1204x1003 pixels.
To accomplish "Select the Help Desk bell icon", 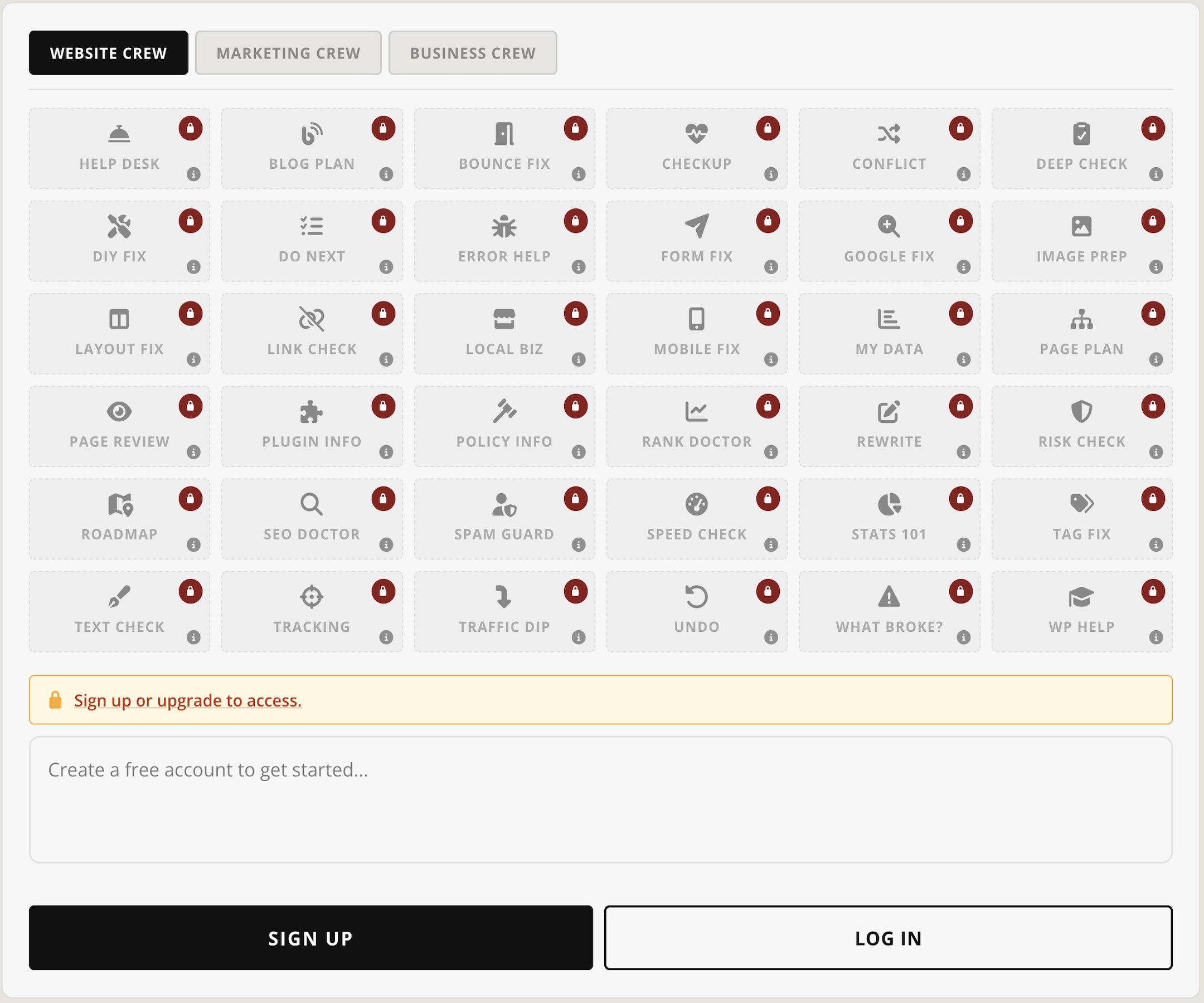I will [119, 134].
